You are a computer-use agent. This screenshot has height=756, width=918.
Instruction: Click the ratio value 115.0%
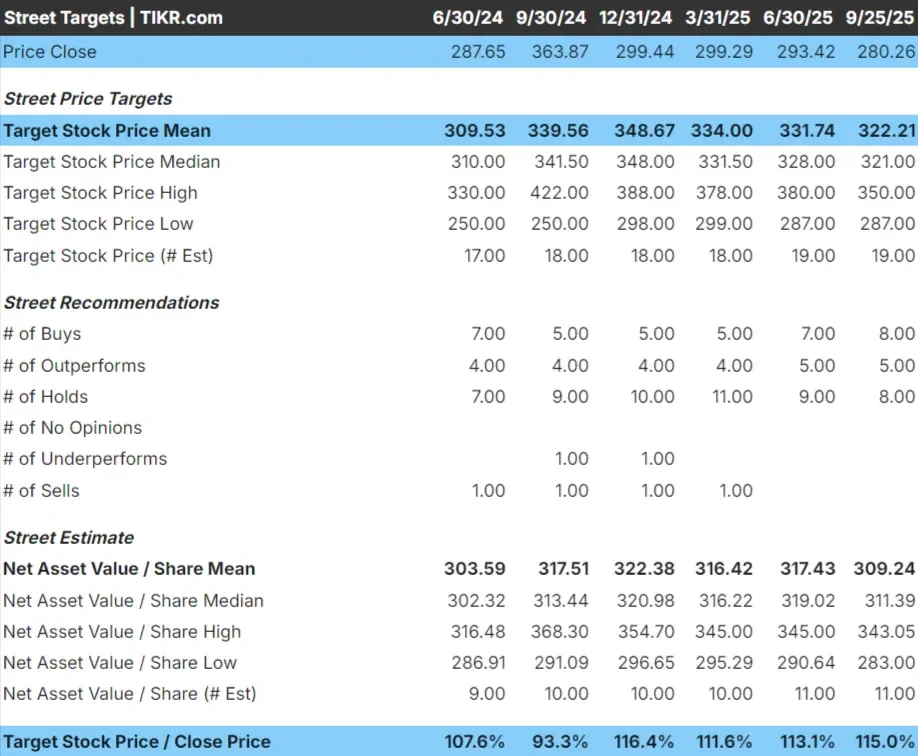point(885,741)
